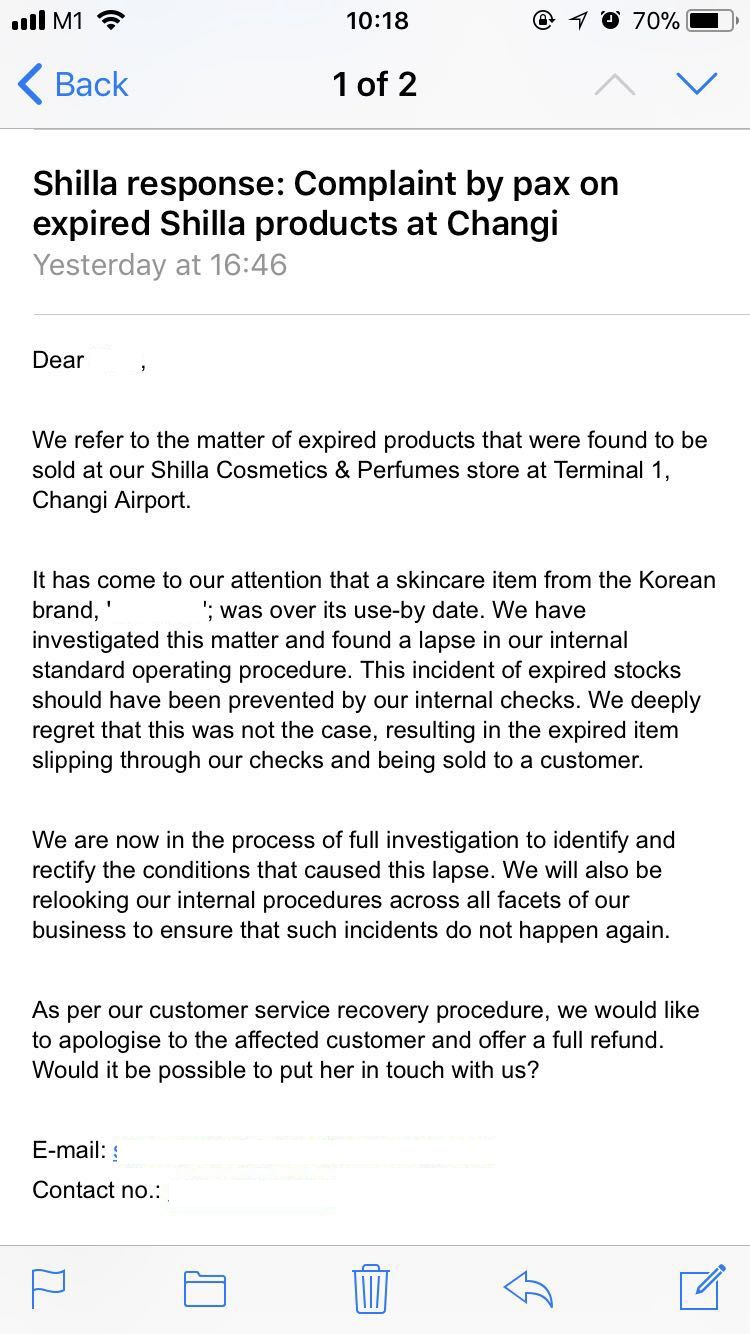Tap the Back button
750x1334 pixels.
pos(74,84)
